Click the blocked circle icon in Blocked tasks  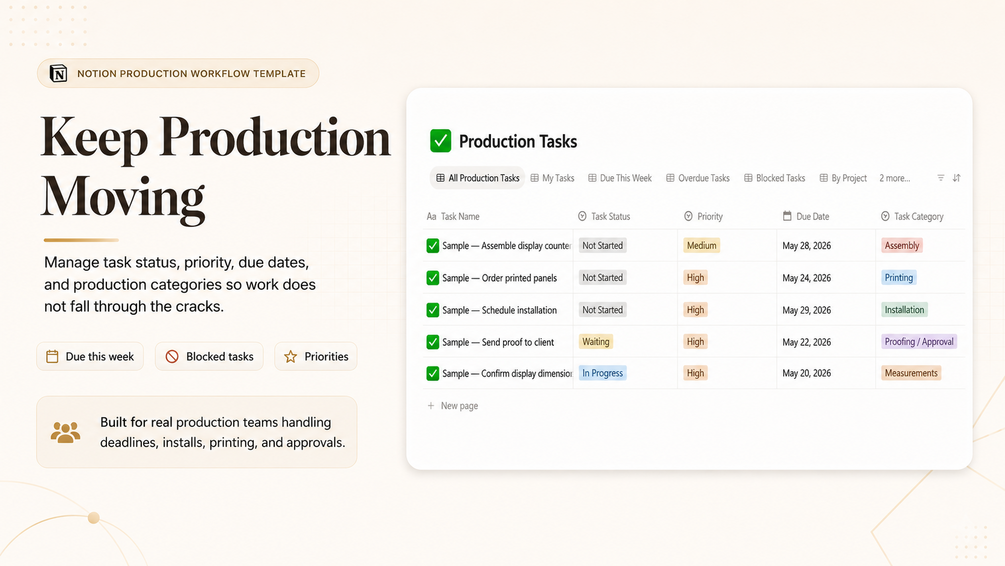tap(172, 356)
